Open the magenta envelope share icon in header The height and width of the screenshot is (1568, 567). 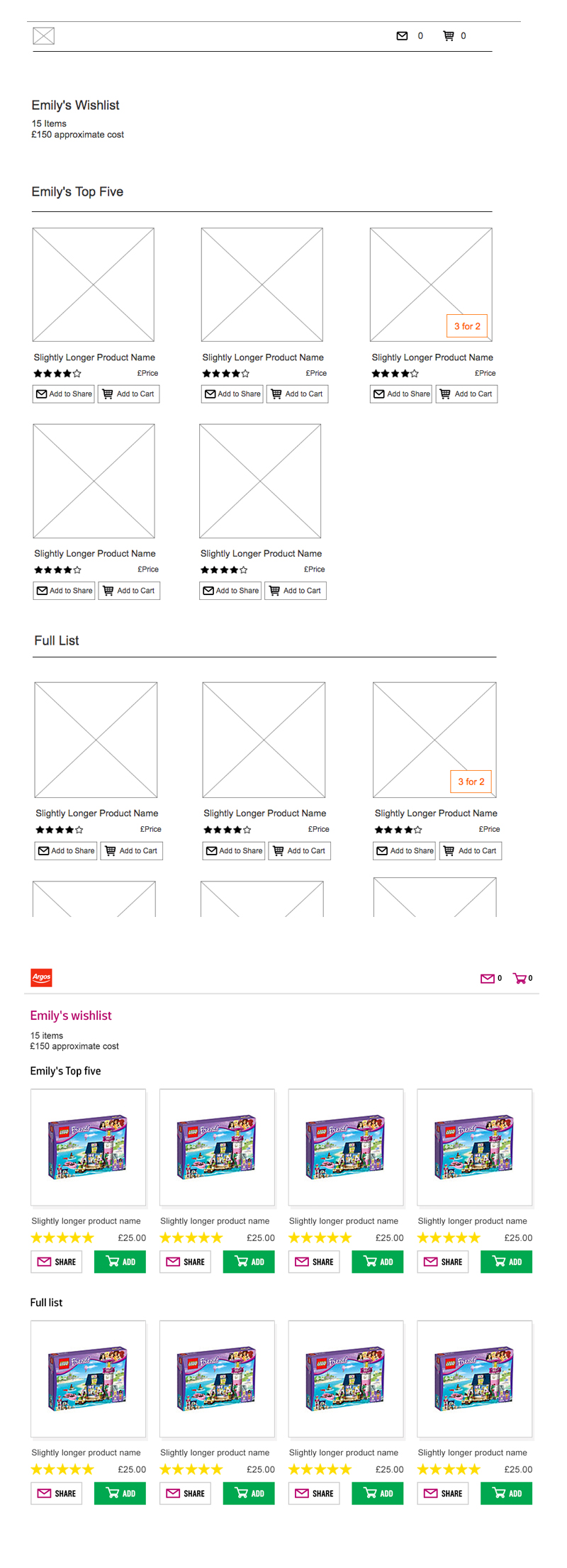488,979
